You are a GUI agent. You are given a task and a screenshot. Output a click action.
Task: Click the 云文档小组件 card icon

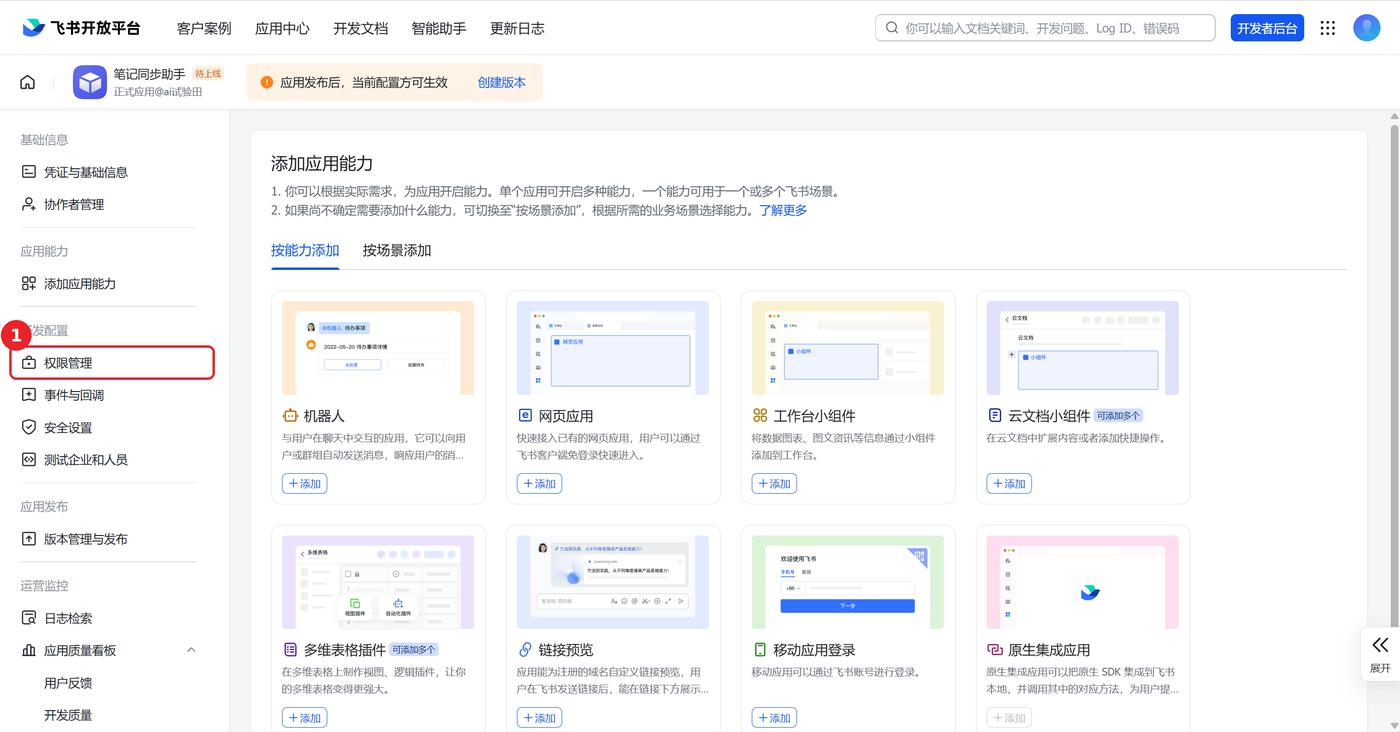click(x=995, y=415)
